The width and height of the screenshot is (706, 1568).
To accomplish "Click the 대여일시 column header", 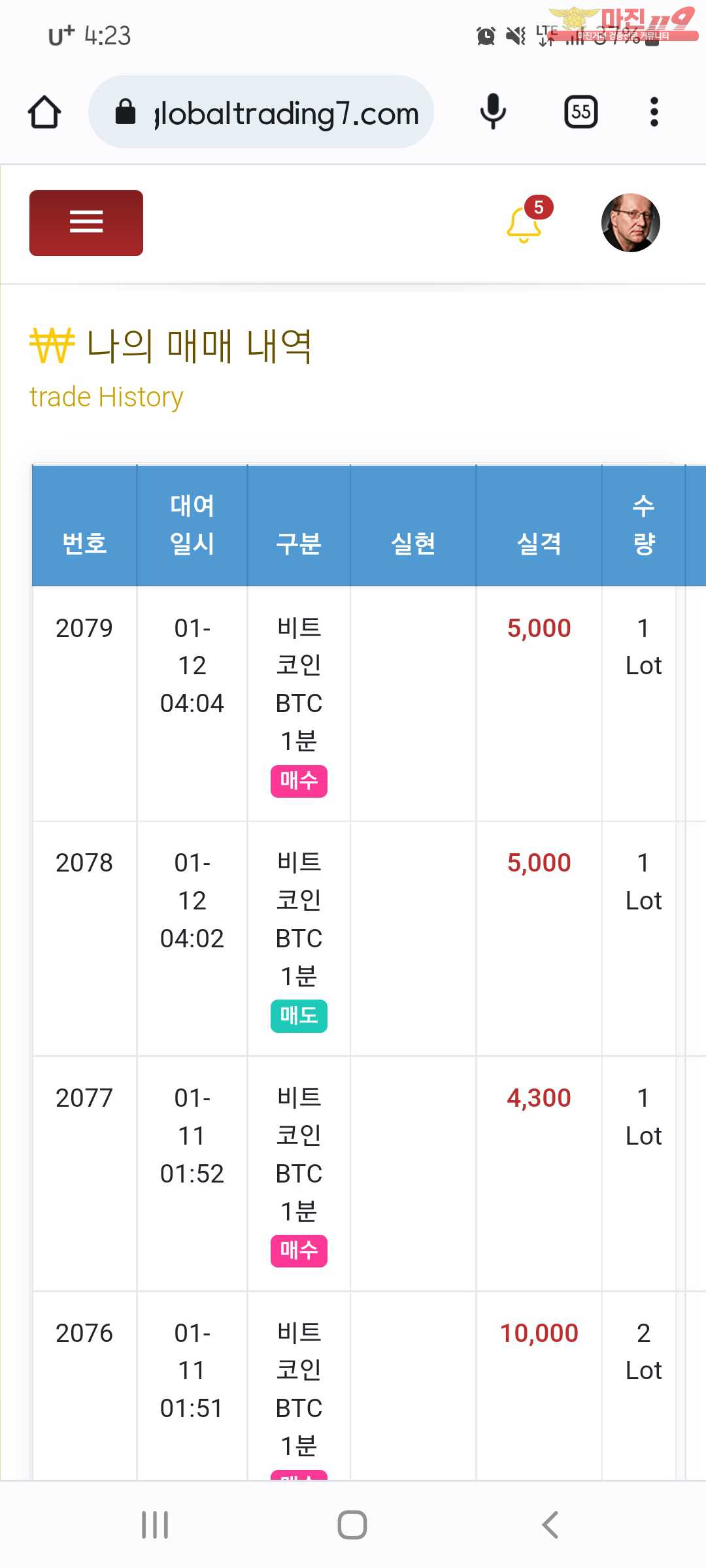I will point(192,525).
